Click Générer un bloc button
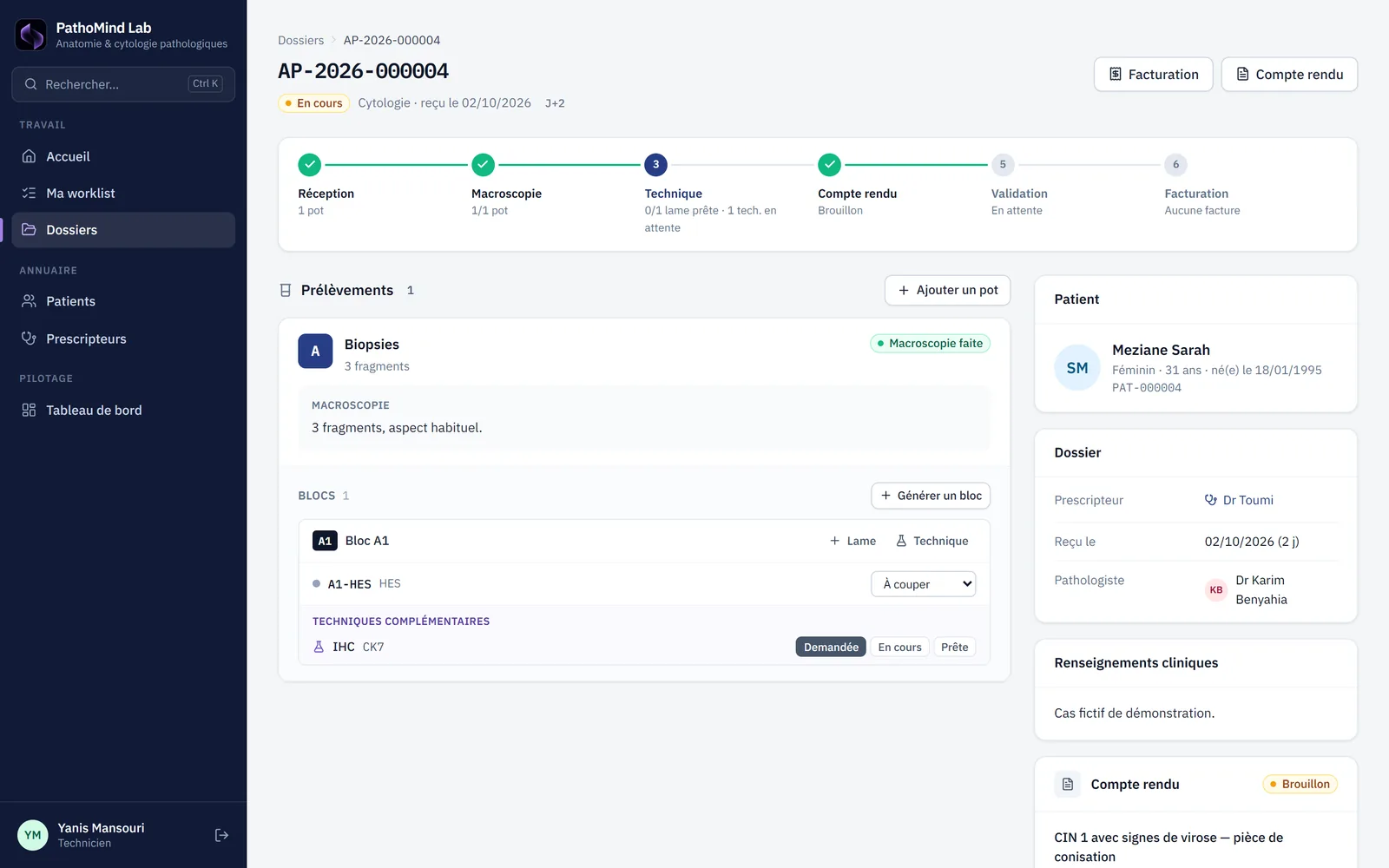The width and height of the screenshot is (1389, 868). pos(931,496)
